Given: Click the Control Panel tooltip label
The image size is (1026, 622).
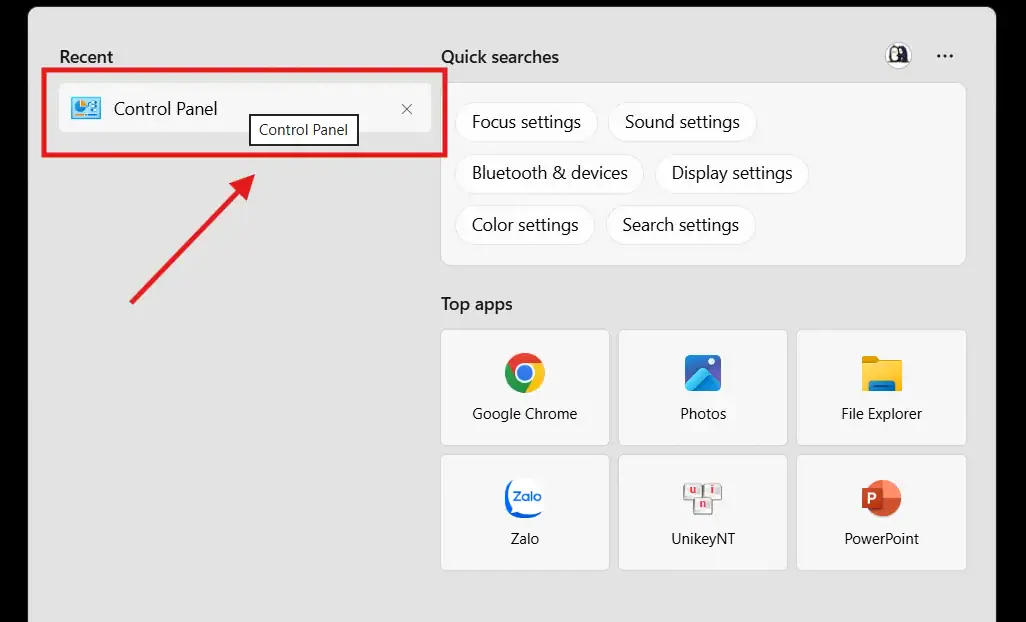Looking at the screenshot, I should point(303,130).
